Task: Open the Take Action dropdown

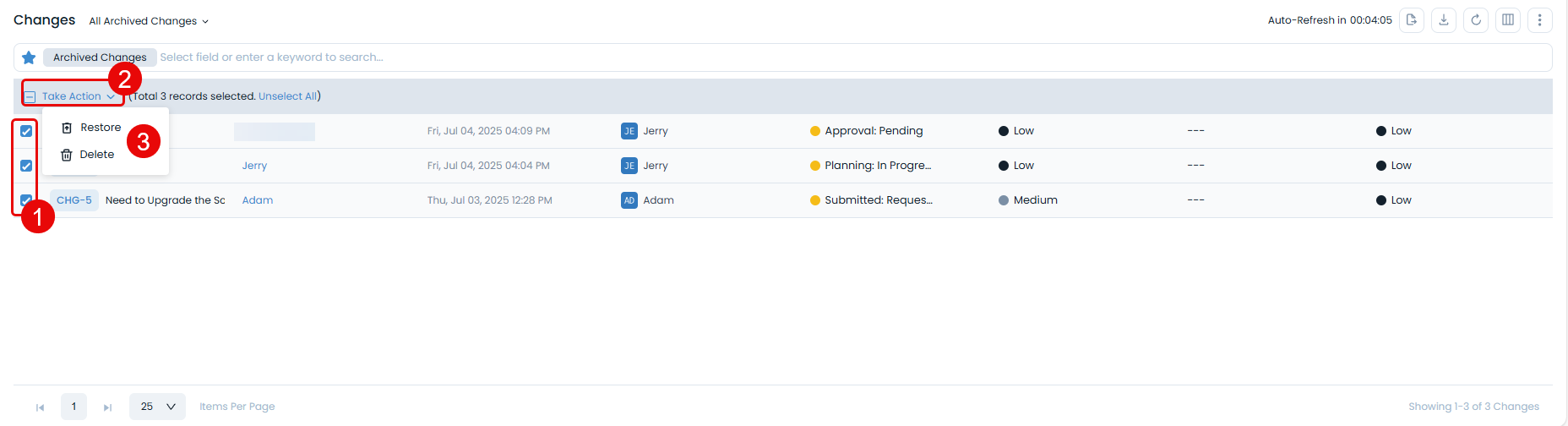Action: pyautogui.click(x=78, y=96)
